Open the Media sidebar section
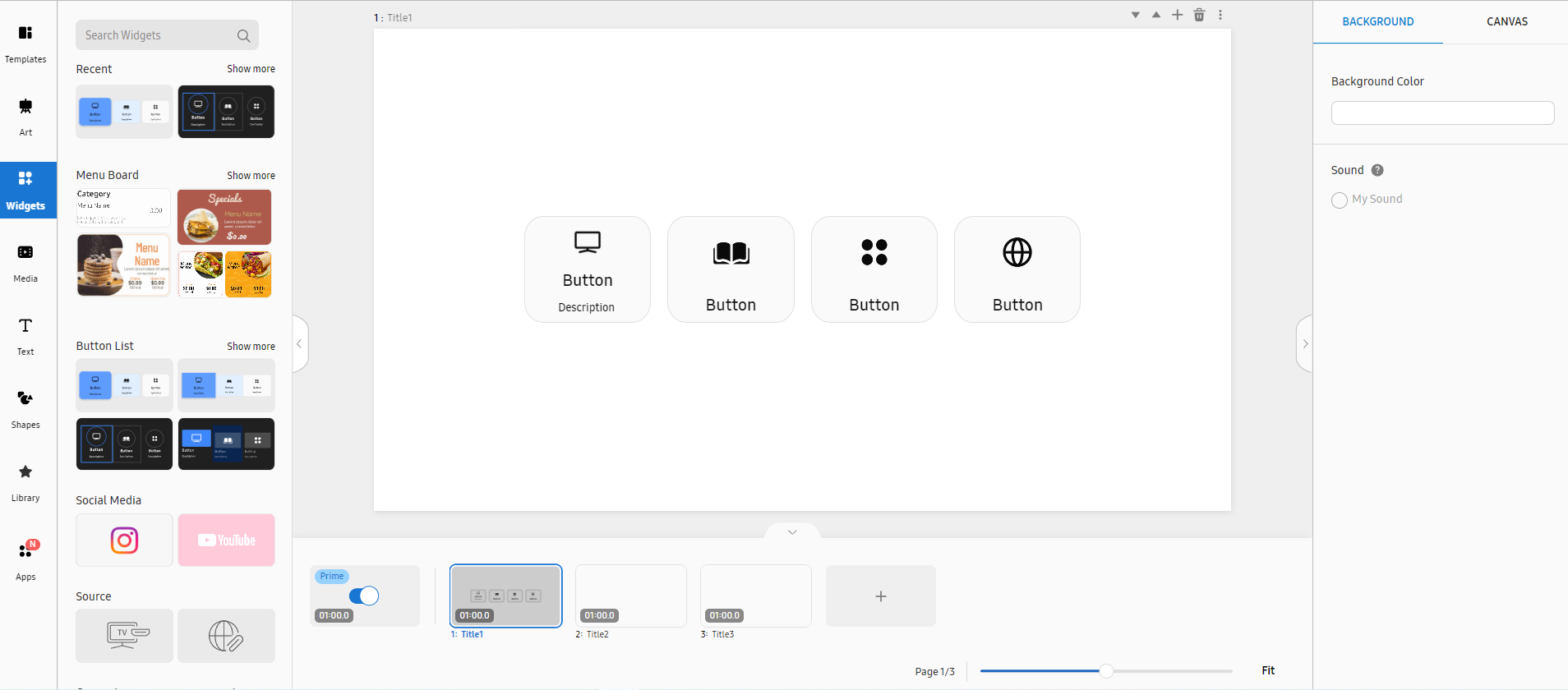Viewport: 1568px width, 690px height. tap(25, 263)
